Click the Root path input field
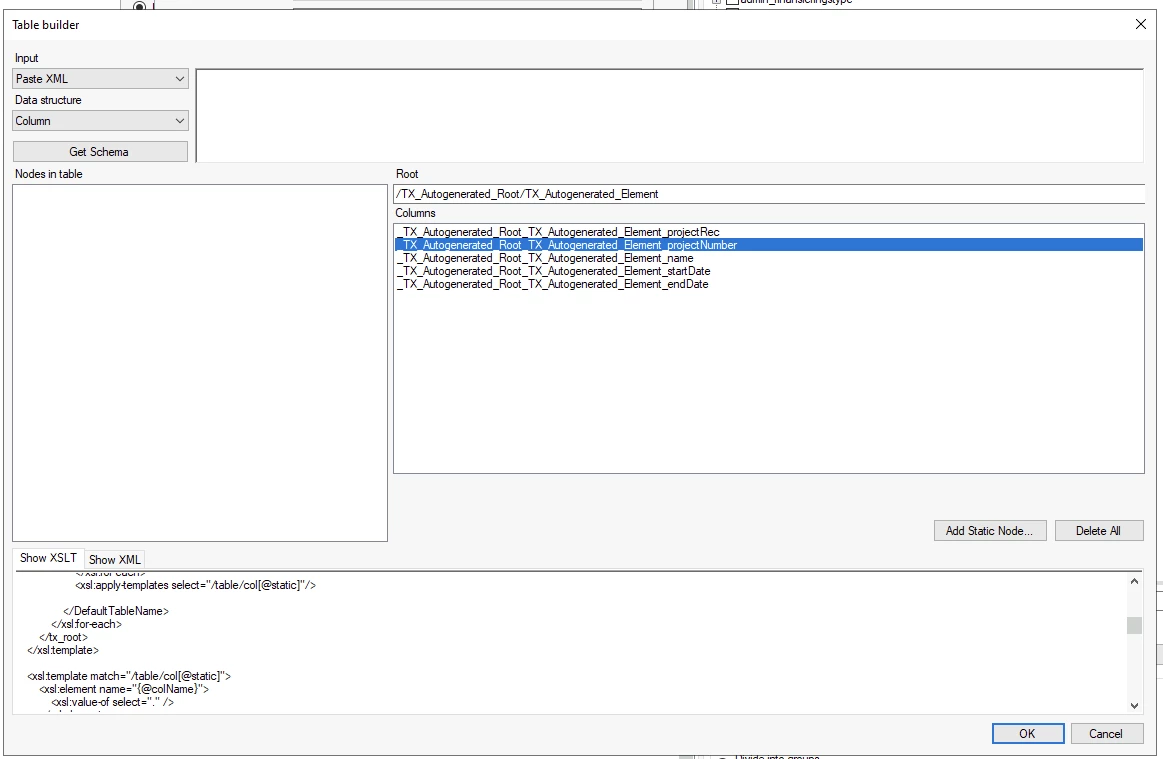Viewport: 1163px width, 759px height. 769,194
